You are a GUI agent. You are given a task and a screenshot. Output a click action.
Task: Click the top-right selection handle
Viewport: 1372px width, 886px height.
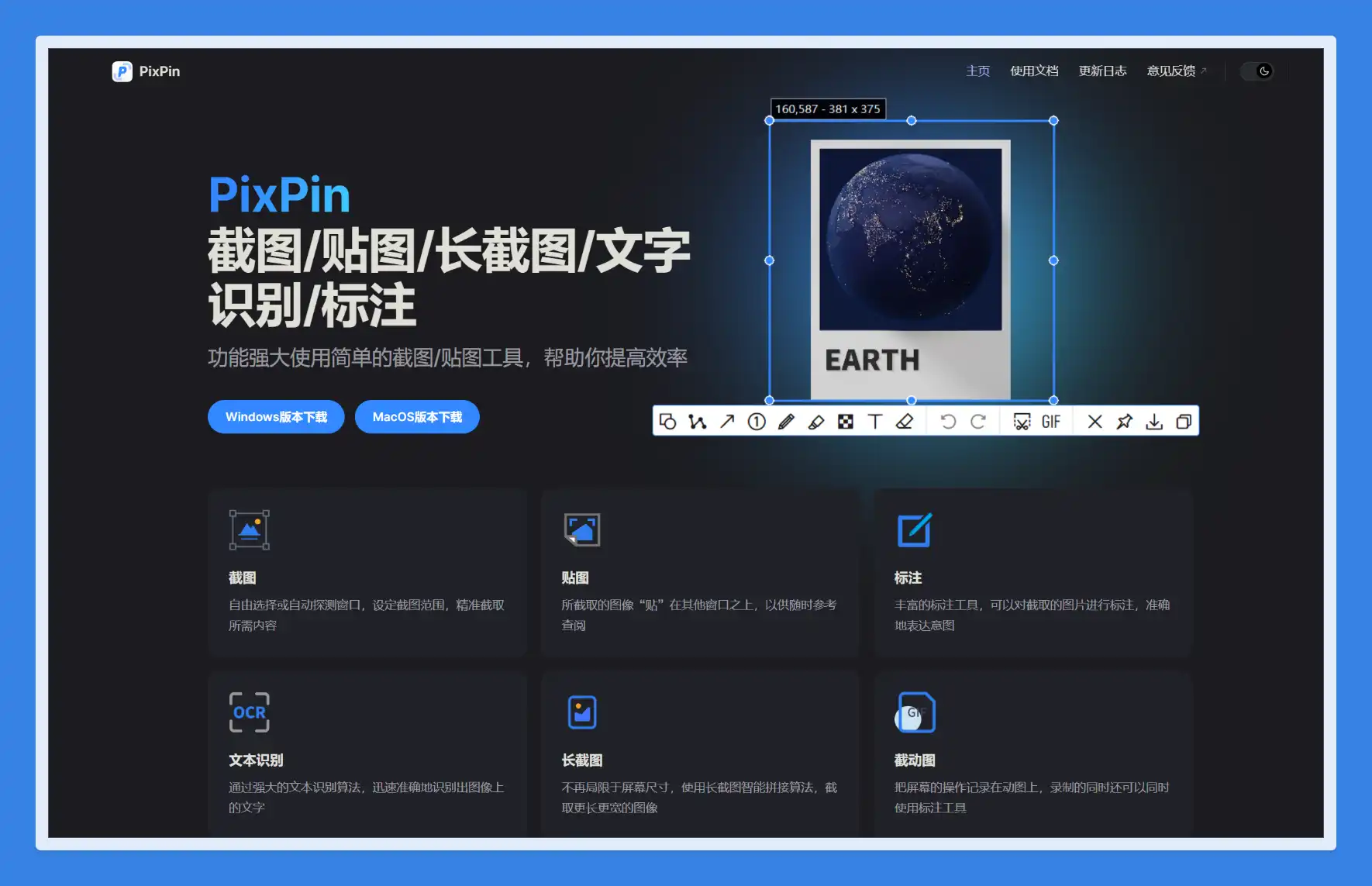point(1053,120)
